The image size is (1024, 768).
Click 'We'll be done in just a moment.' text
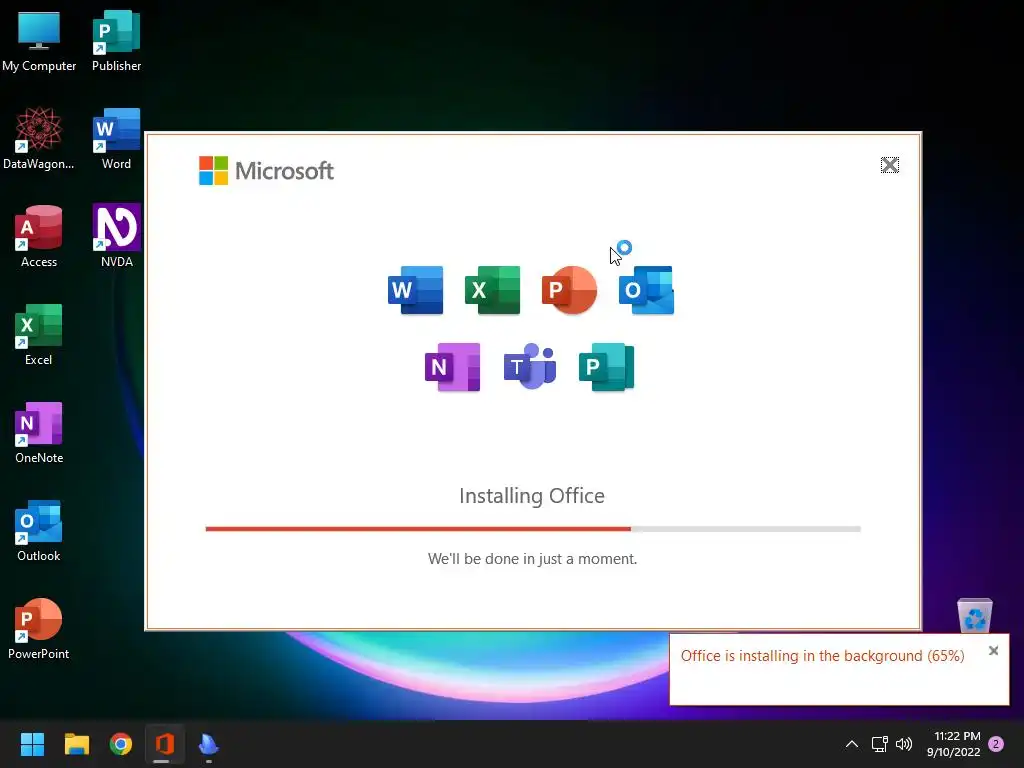tap(532, 559)
